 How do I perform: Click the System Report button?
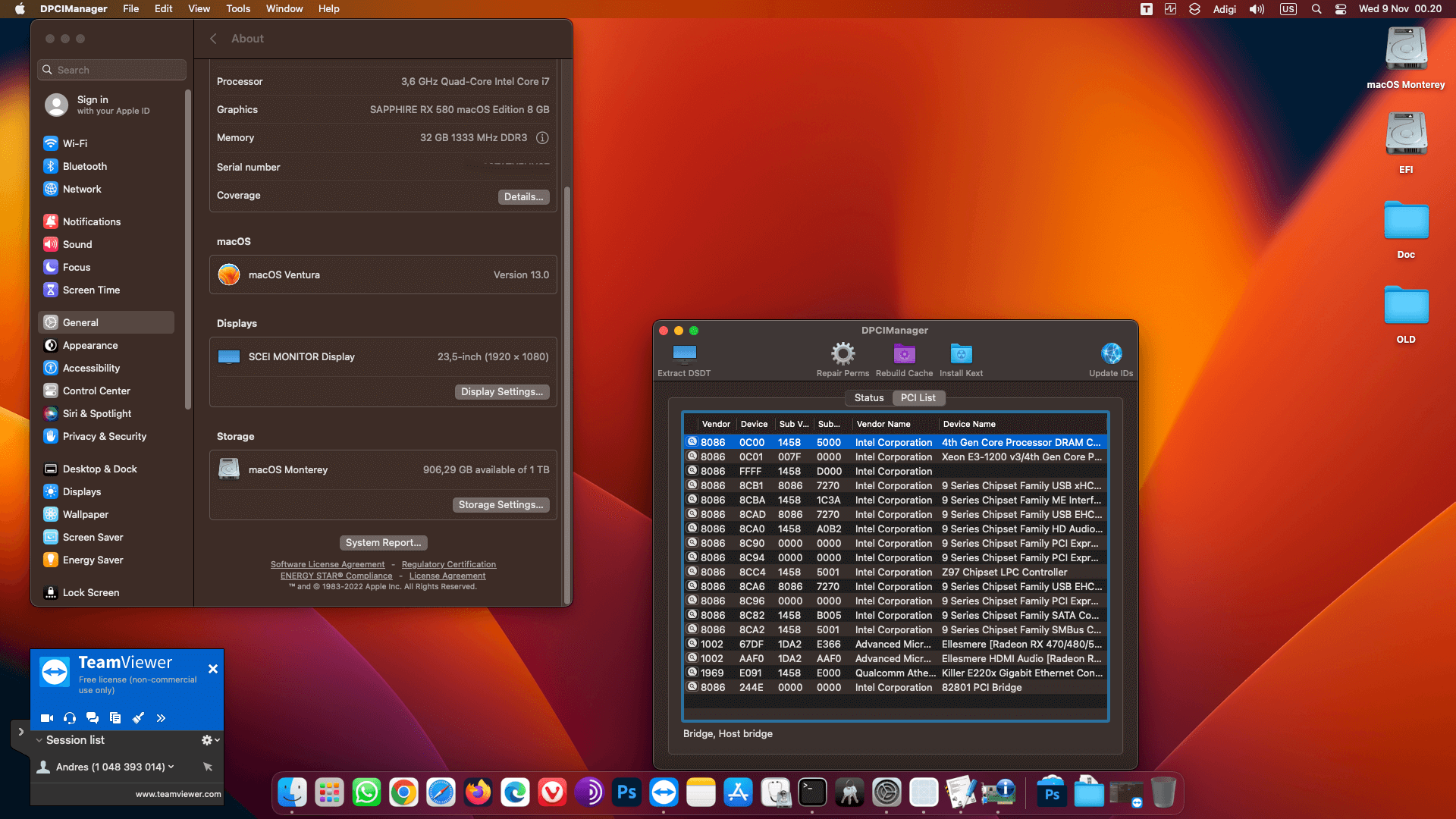[383, 542]
